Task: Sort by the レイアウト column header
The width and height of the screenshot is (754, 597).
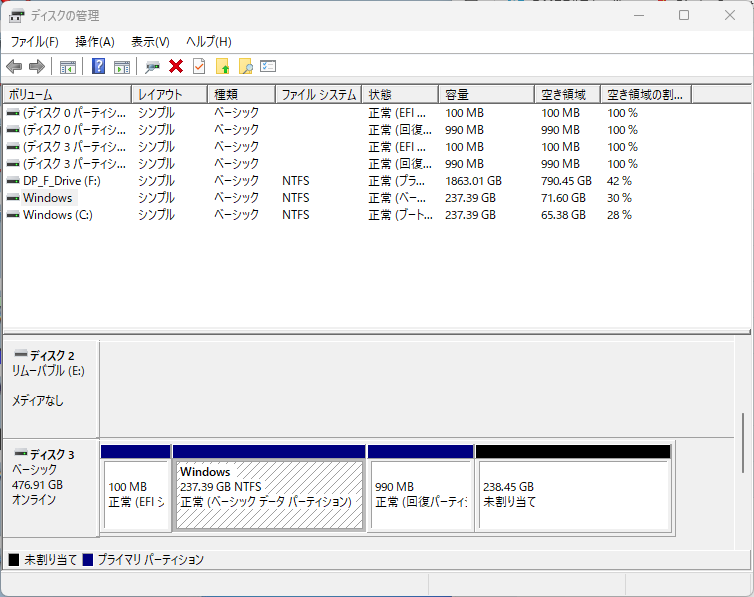Action: pos(170,94)
